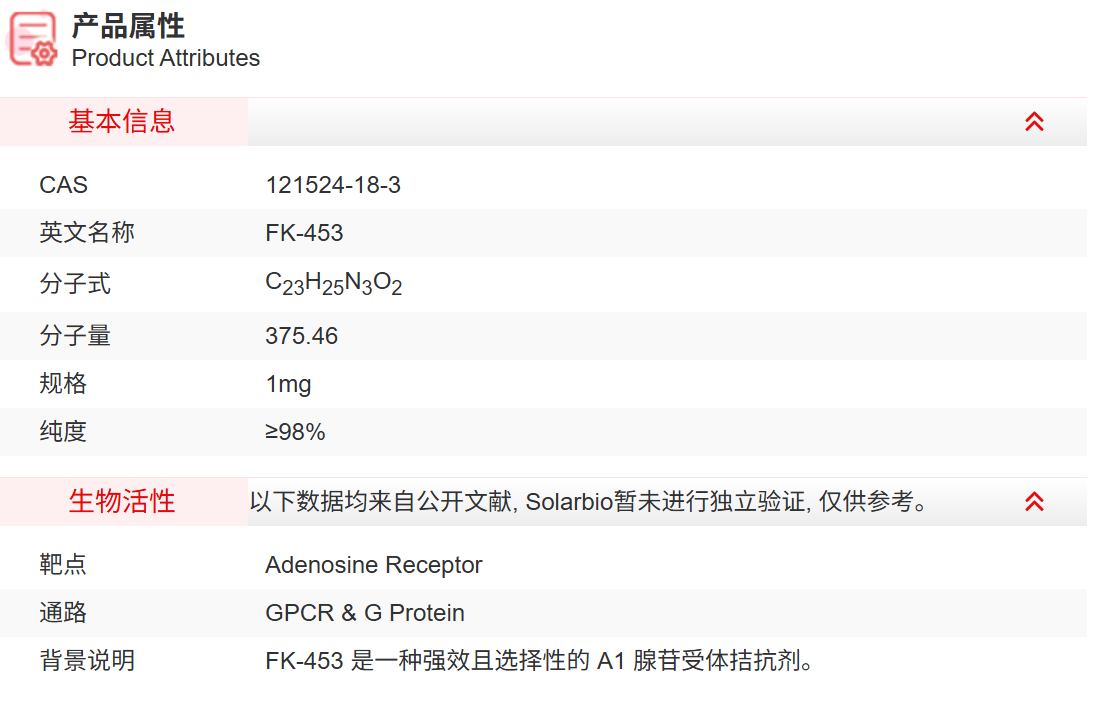Click the FK-453 English name value
Viewport: 1111px width, 702px height.
[x=304, y=233]
